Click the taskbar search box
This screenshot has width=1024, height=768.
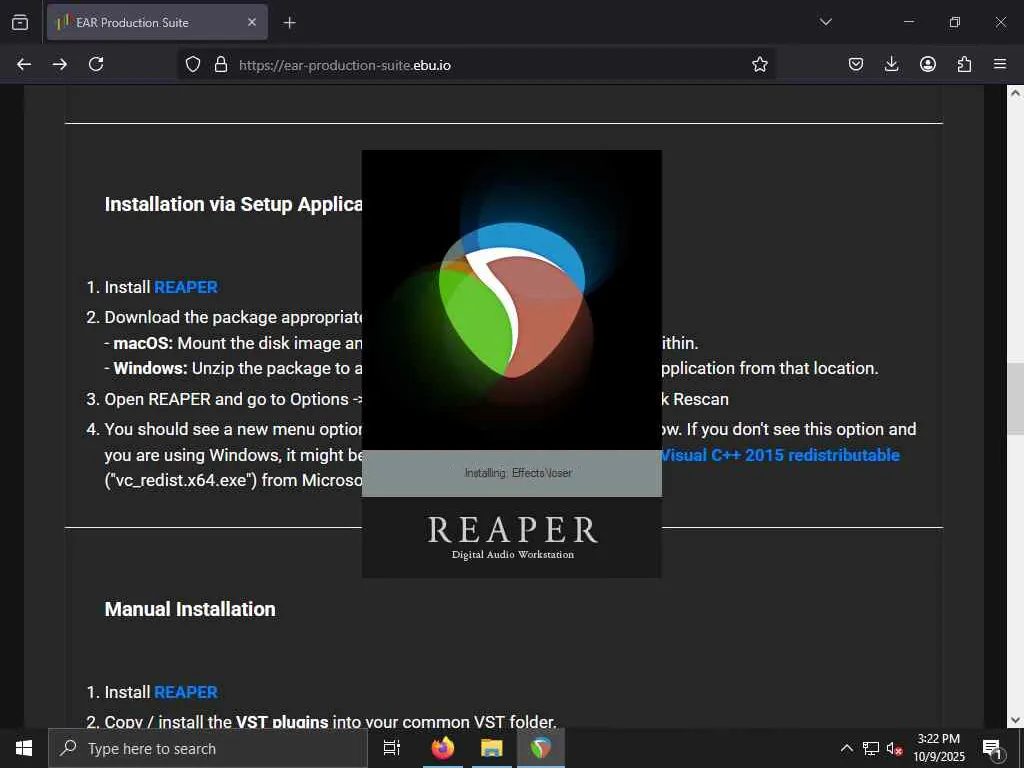click(208, 748)
